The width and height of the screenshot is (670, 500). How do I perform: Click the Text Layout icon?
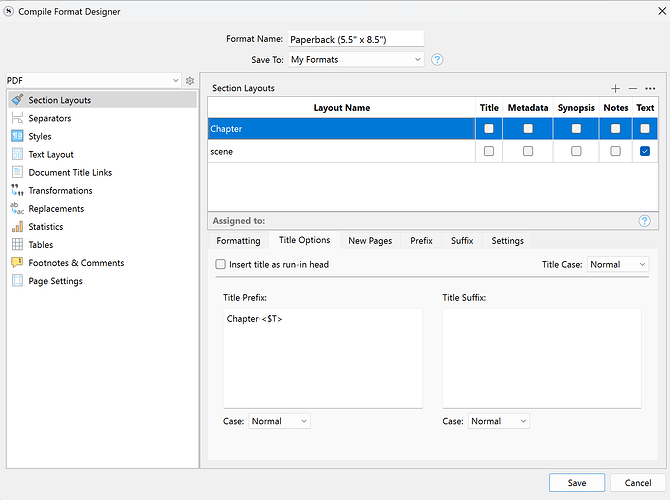point(18,154)
